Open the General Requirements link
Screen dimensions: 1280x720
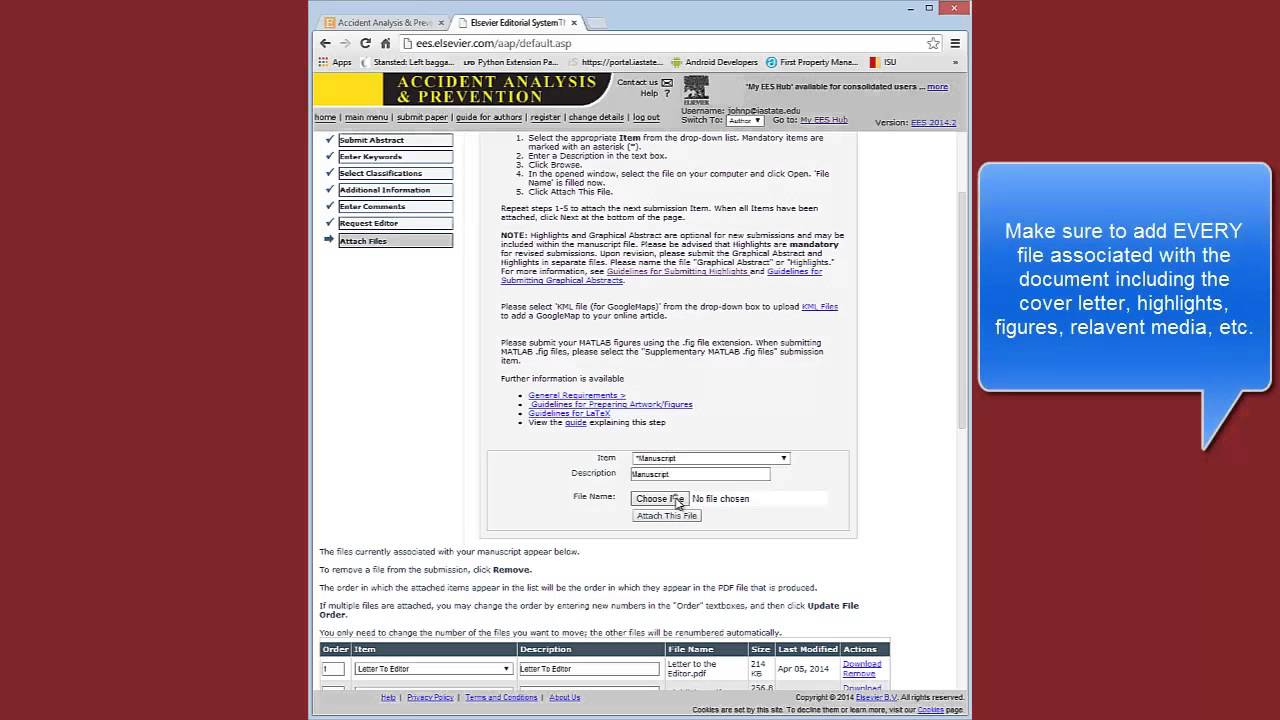click(x=577, y=396)
